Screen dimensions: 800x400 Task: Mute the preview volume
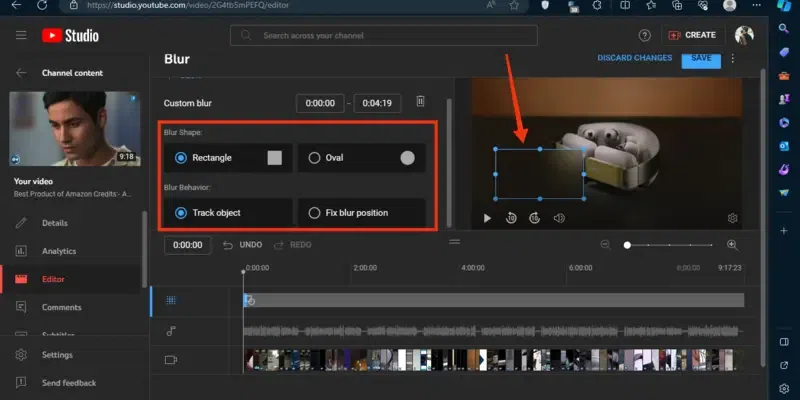coord(559,218)
